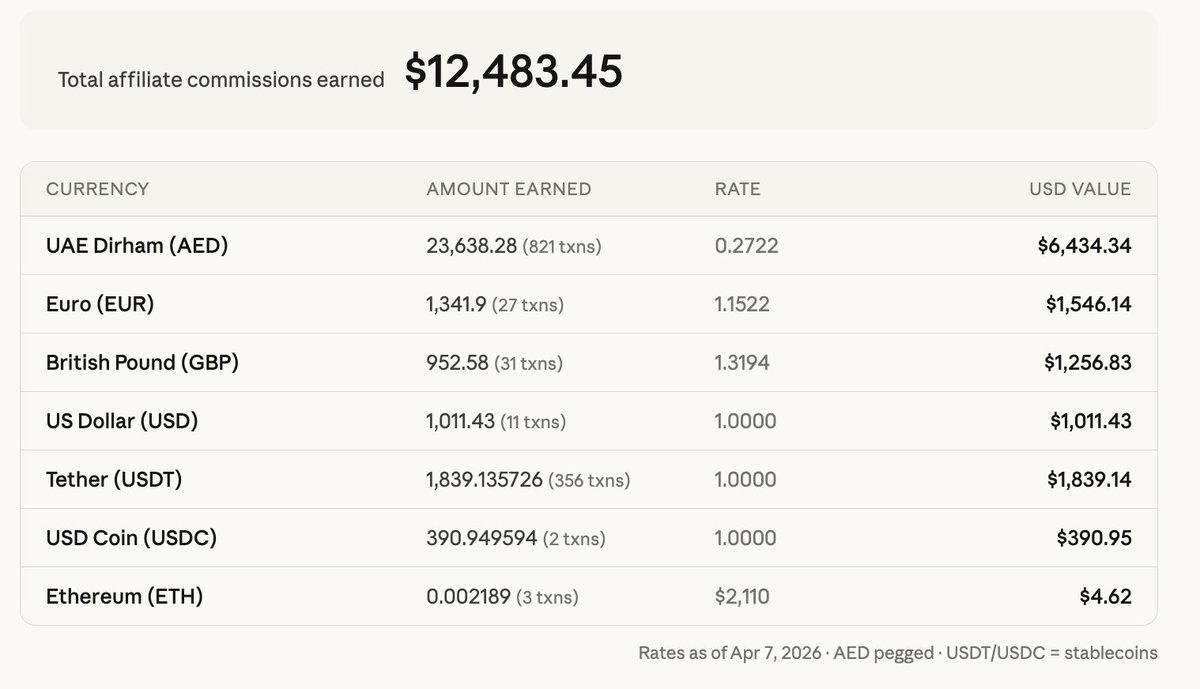The width and height of the screenshot is (1200, 689).
Task: Click the Rates as of Apr 7 footnote
Action: point(898,653)
